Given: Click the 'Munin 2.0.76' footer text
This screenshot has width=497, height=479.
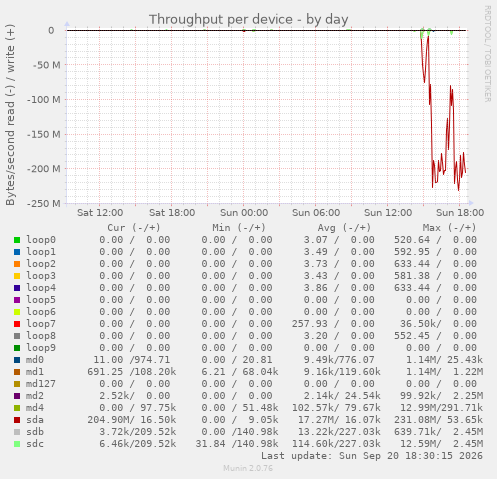Looking at the screenshot, I should pos(248,468).
